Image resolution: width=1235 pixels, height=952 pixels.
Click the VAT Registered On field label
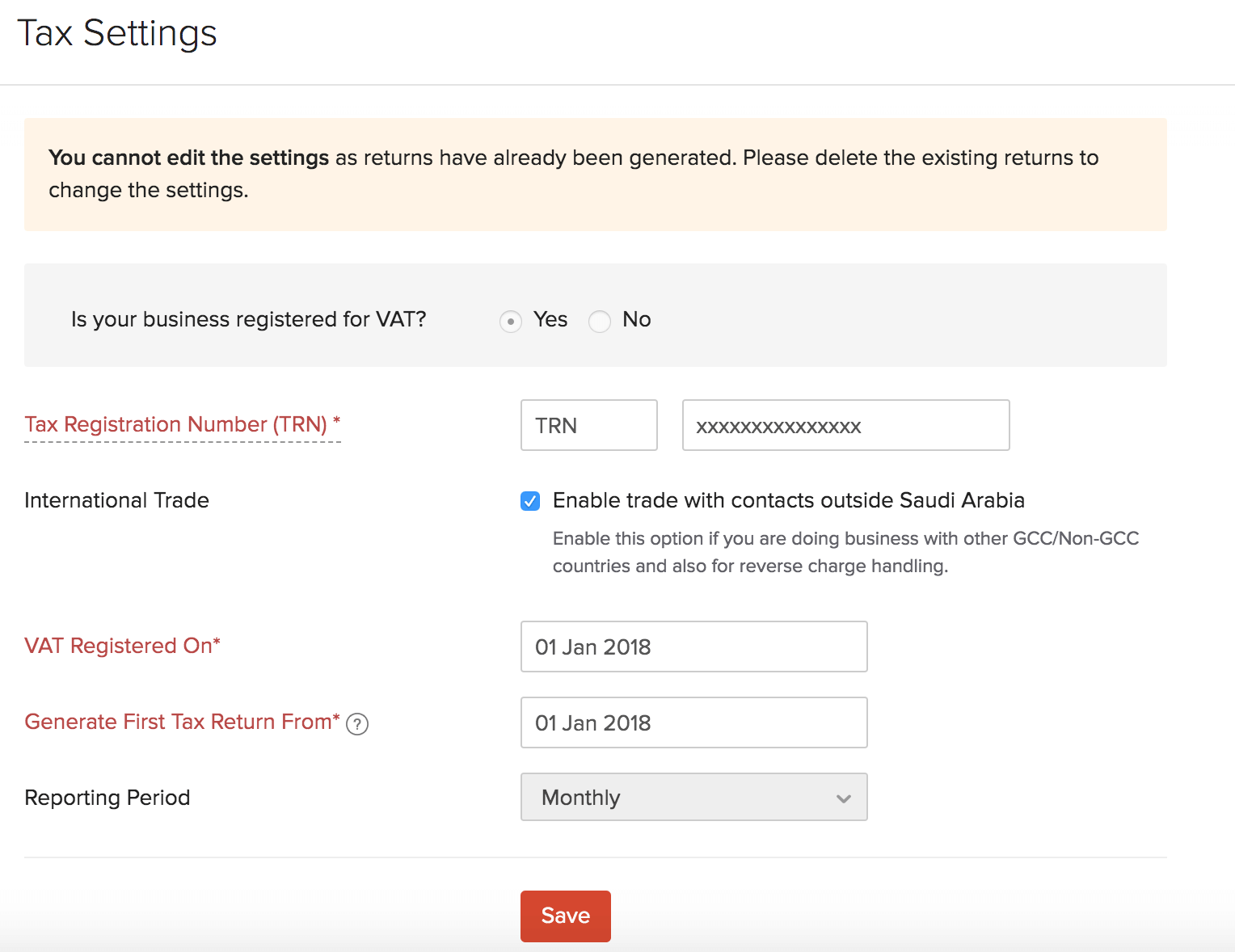click(122, 646)
